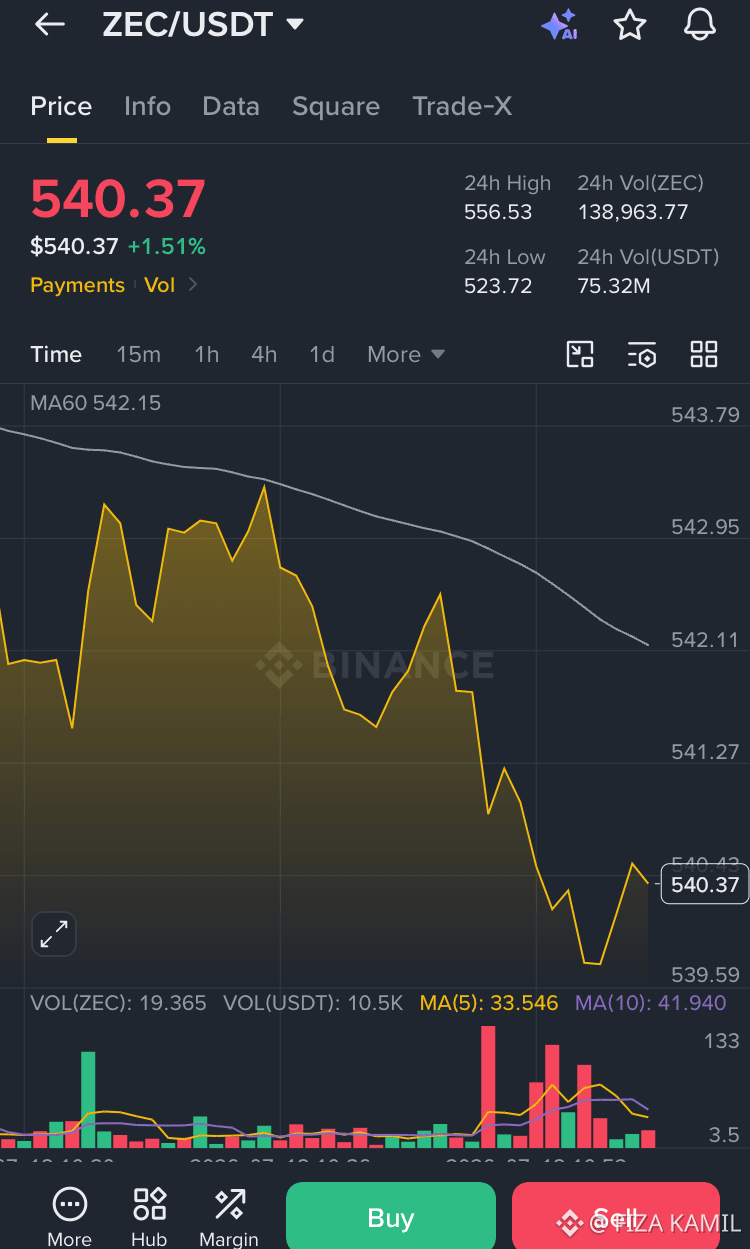Open price alerts bell icon
Viewport: 750px width, 1249px height.
pyautogui.click(x=700, y=25)
